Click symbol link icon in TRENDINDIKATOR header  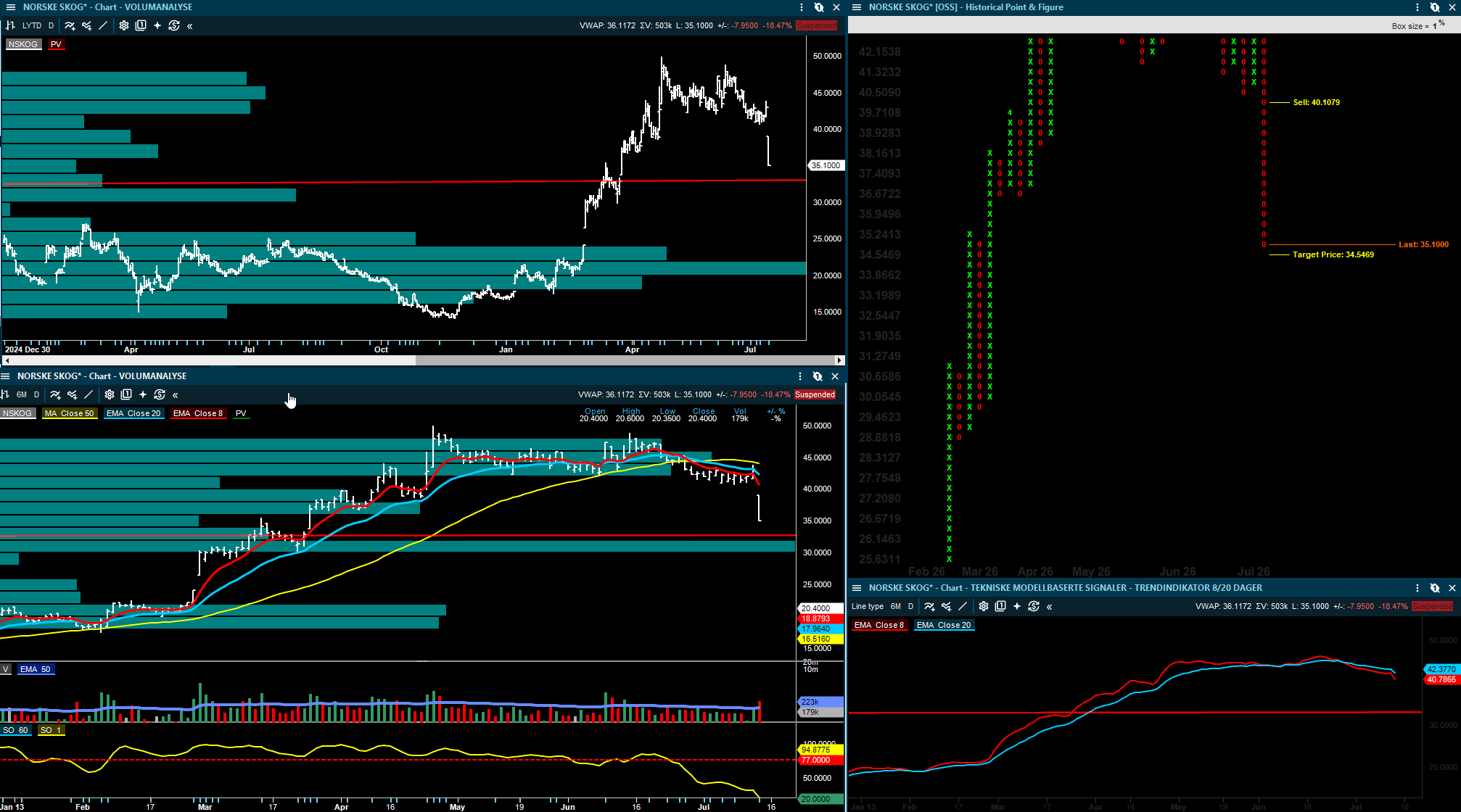tap(1435, 588)
